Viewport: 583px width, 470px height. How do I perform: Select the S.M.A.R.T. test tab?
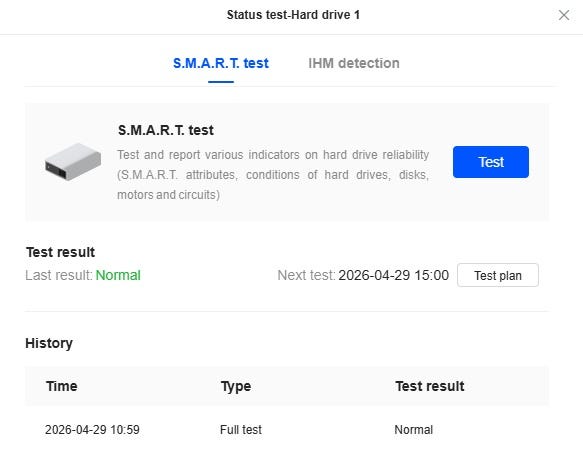coord(221,63)
